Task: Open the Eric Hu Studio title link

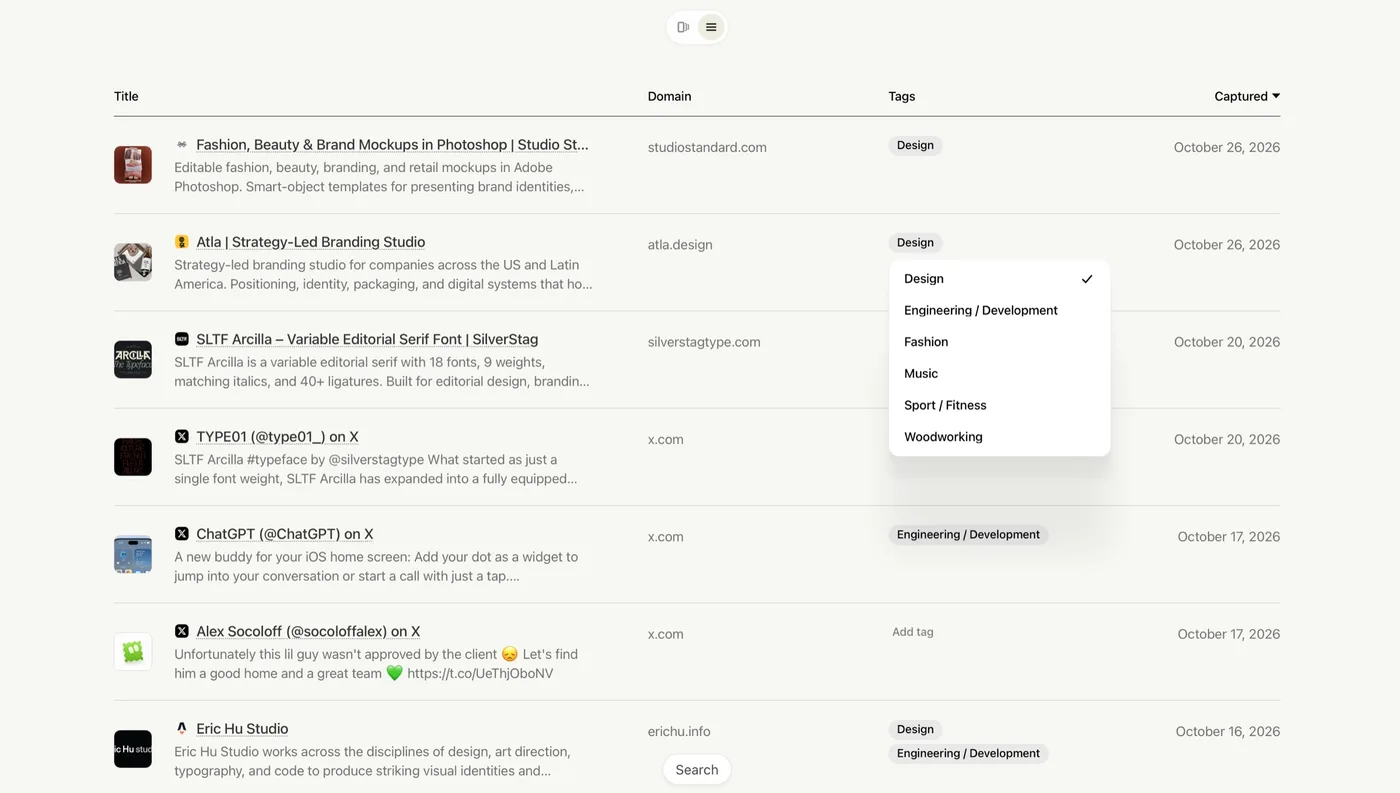Action: tap(242, 729)
